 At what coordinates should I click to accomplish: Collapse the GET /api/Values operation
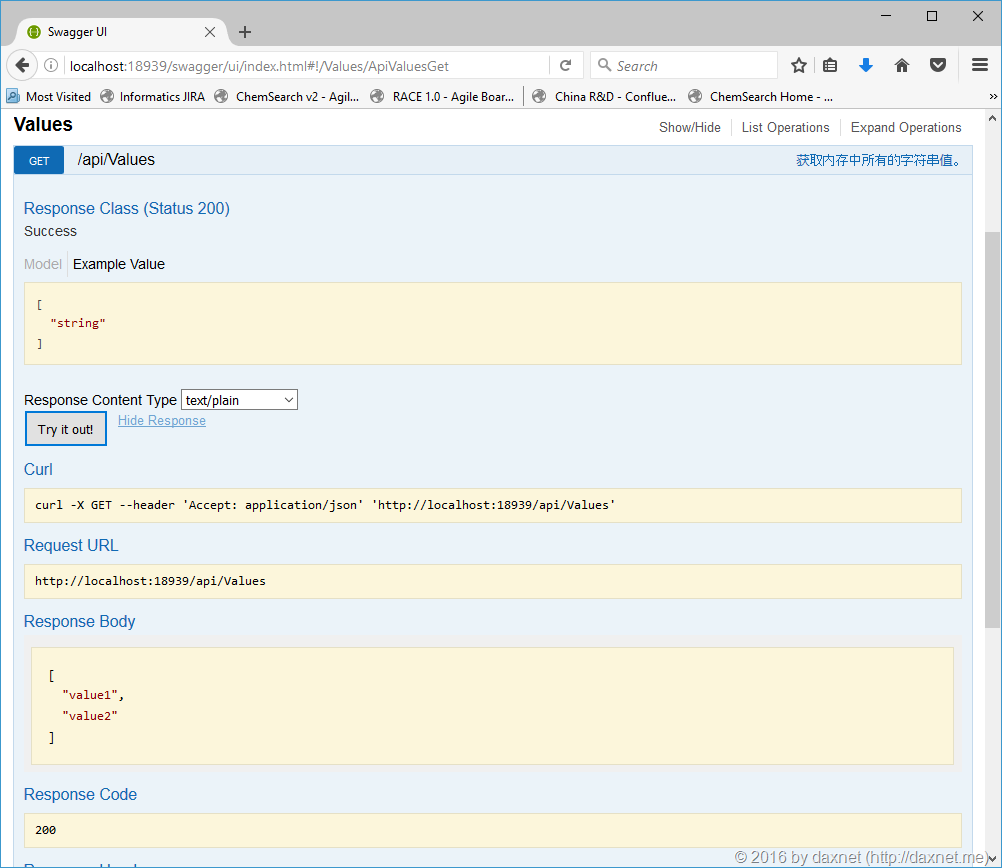click(x=116, y=160)
